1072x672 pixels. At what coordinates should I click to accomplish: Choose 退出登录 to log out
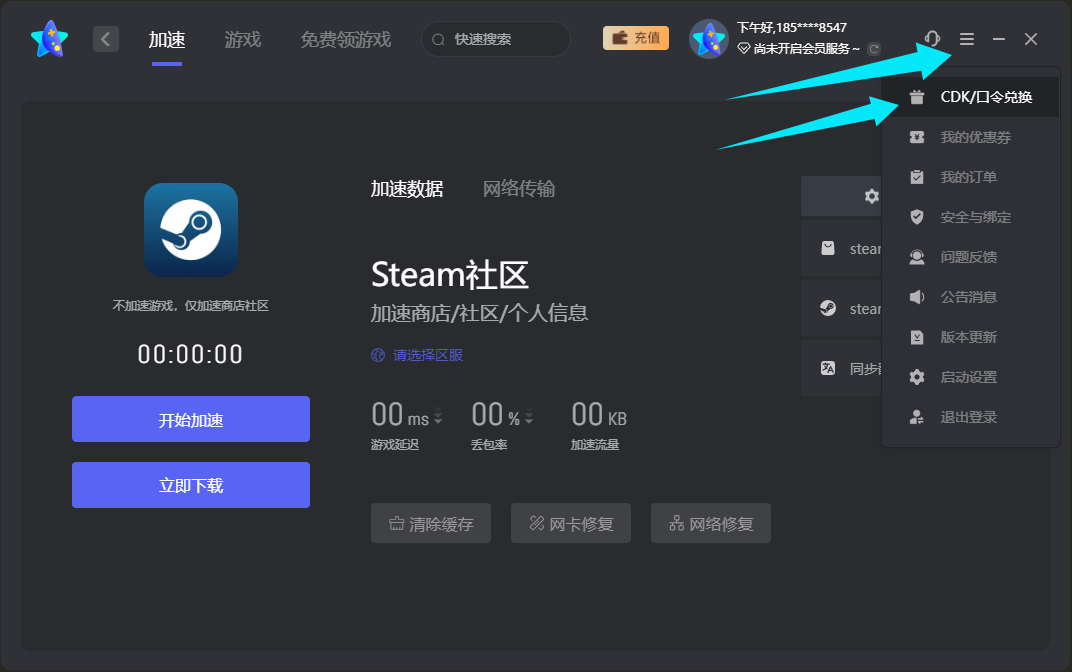(970, 417)
